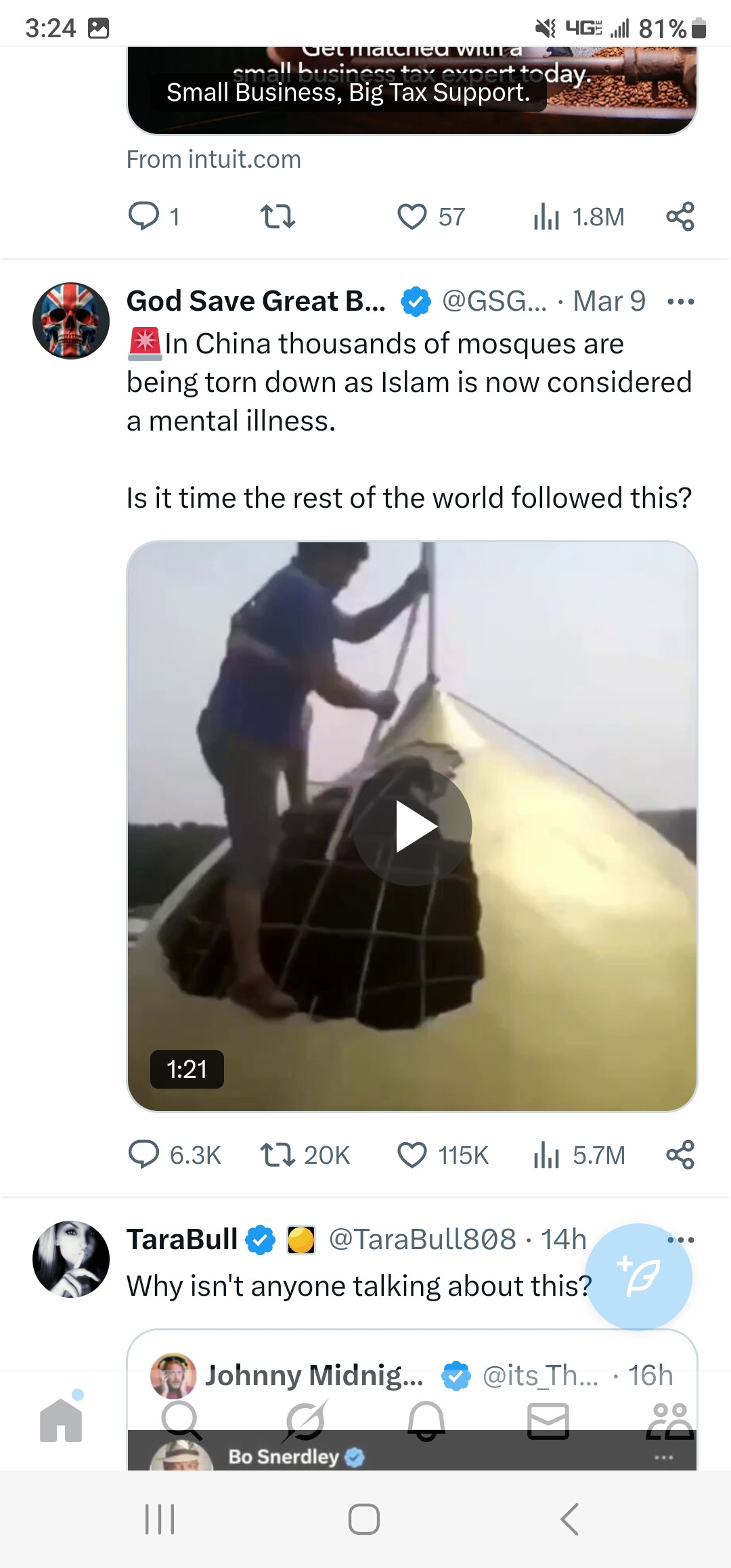View analytics showing 5.7M views
The width and height of the screenshot is (731, 1568).
coord(547,1155)
